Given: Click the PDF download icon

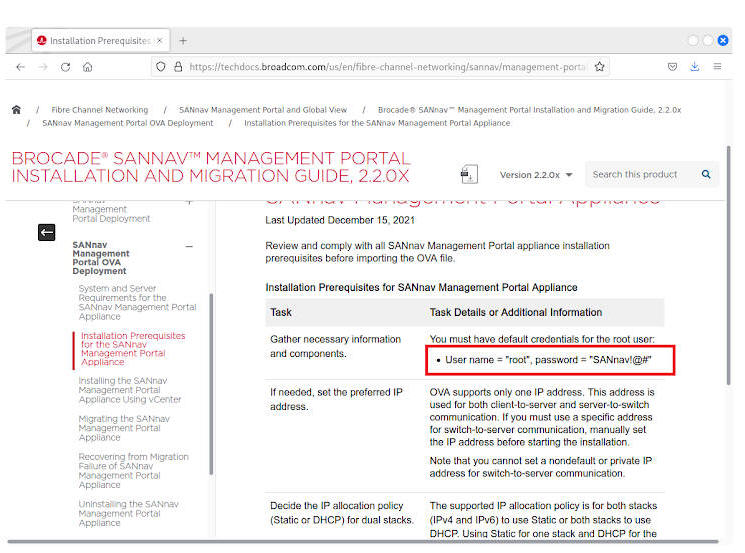Looking at the screenshot, I should click(469, 174).
